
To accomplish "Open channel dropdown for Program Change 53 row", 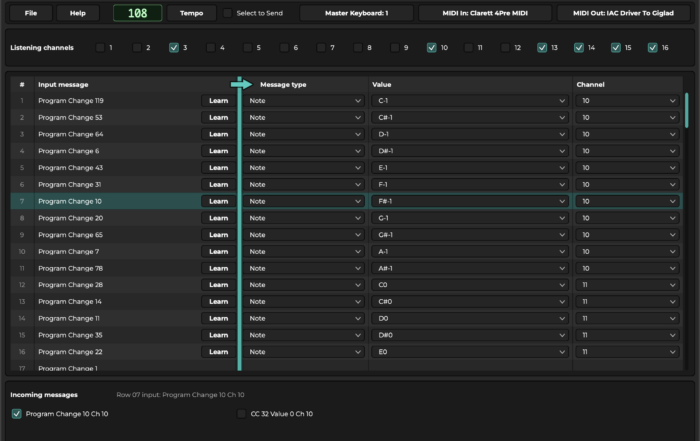I will pyautogui.click(x=627, y=118).
